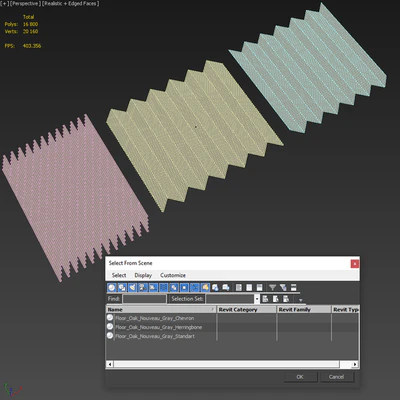400x400 pixels.
Task: Click the FPS statistic value 403.356
Action: [x=32, y=46]
